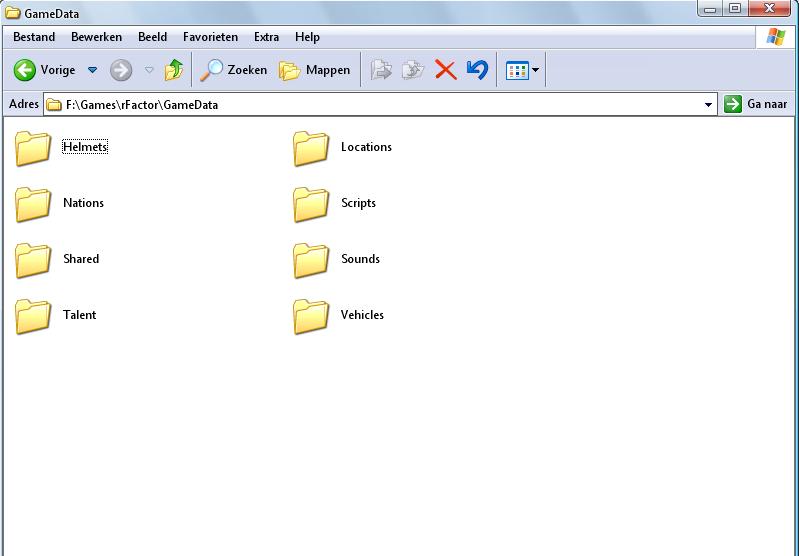Click the Ga naar button

click(756, 104)
